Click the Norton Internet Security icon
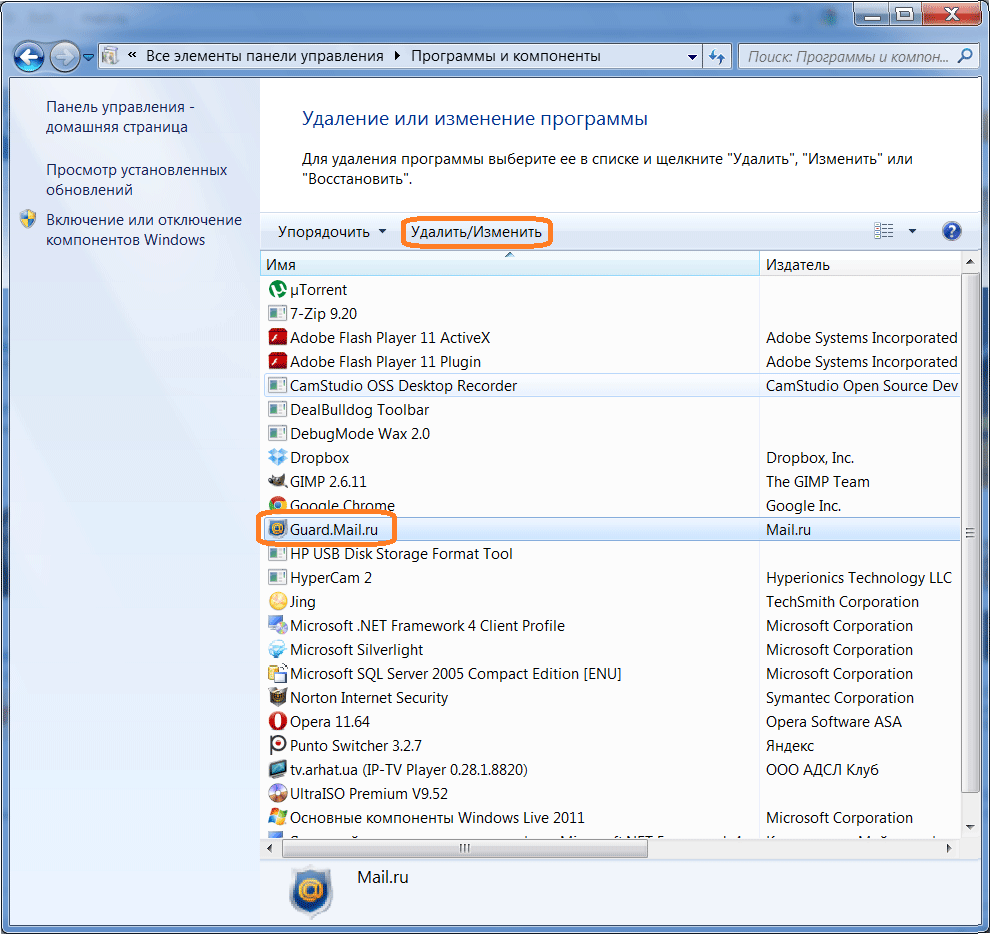Screen dimensions: 990x934 click(277, 697)
